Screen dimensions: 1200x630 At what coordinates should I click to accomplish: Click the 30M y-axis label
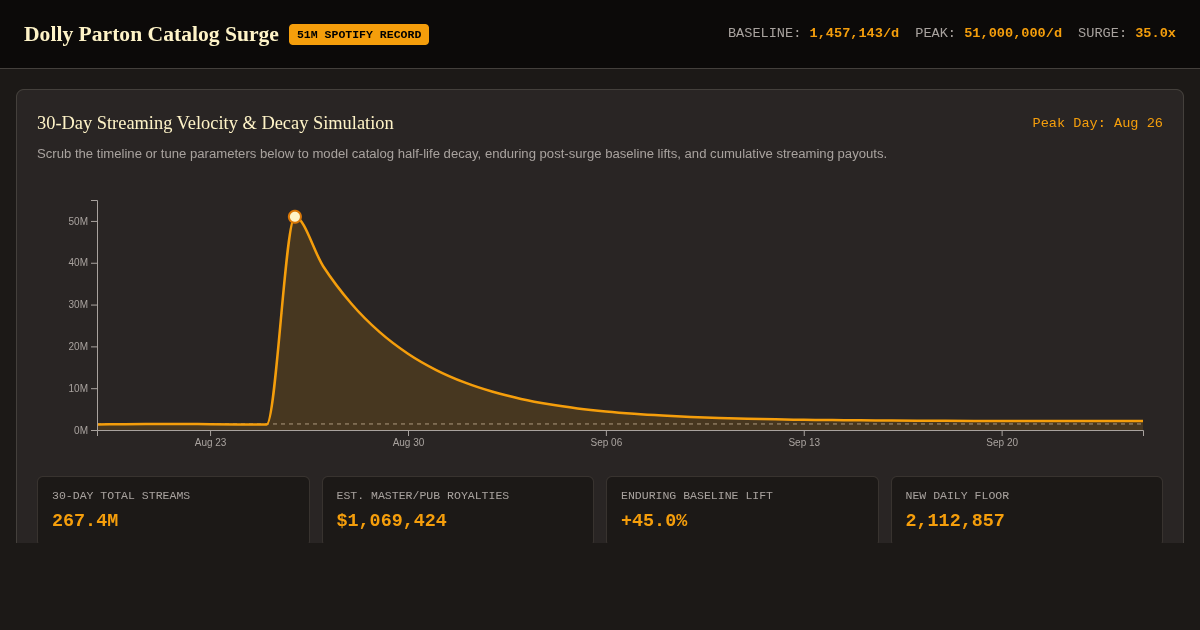point(78,305)
